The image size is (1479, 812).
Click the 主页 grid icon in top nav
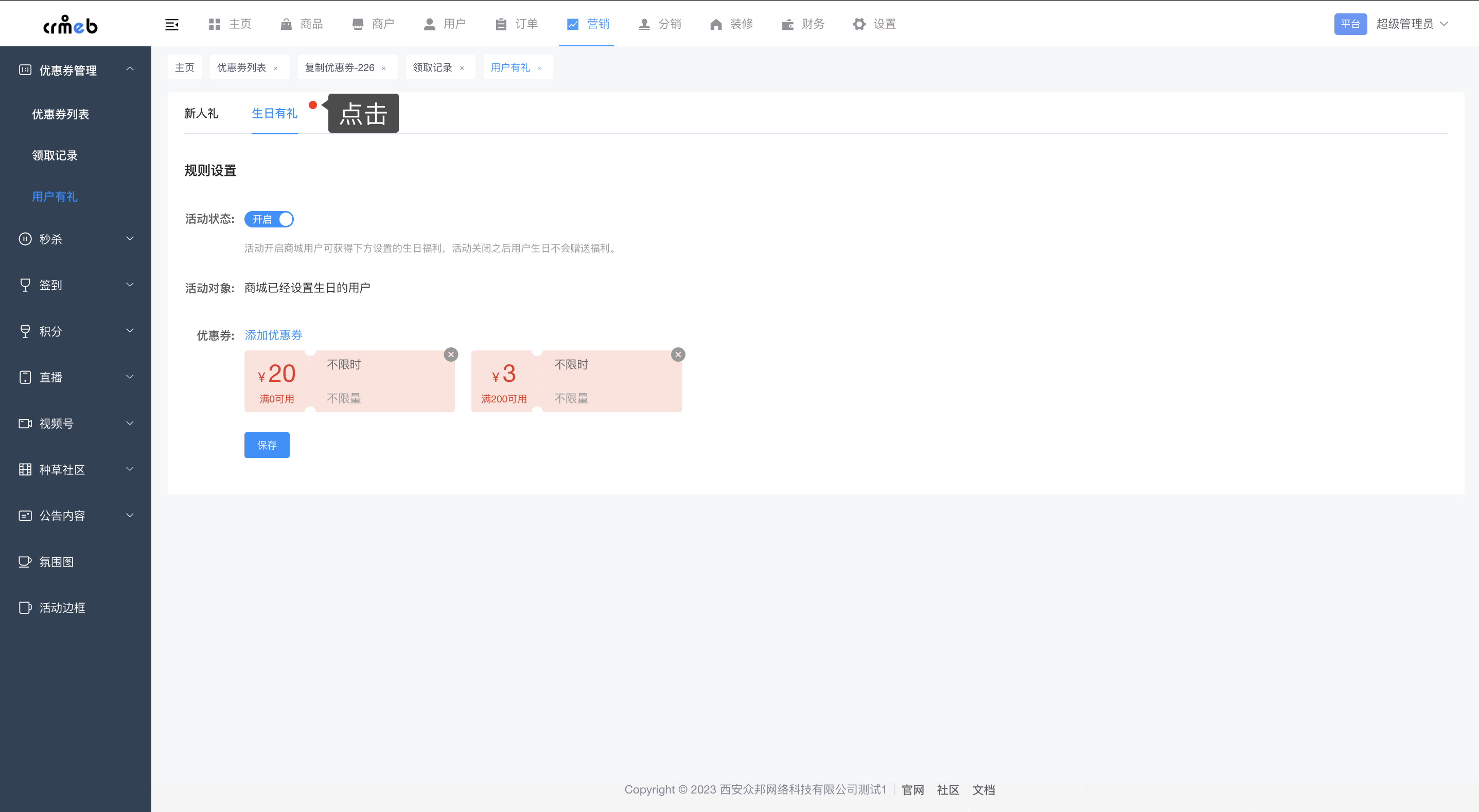(215, 24)
